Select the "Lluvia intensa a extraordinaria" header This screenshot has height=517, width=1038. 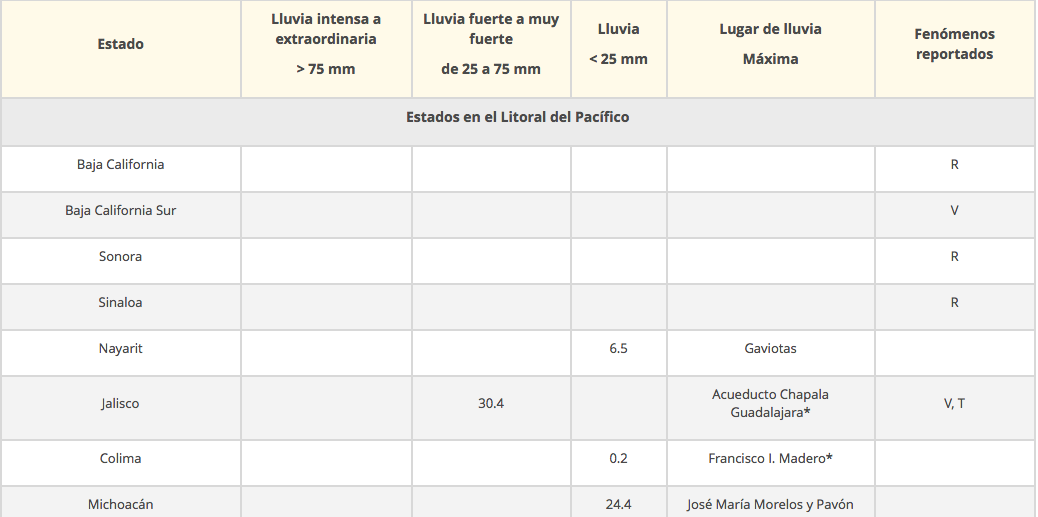click(x=325, y=44)
